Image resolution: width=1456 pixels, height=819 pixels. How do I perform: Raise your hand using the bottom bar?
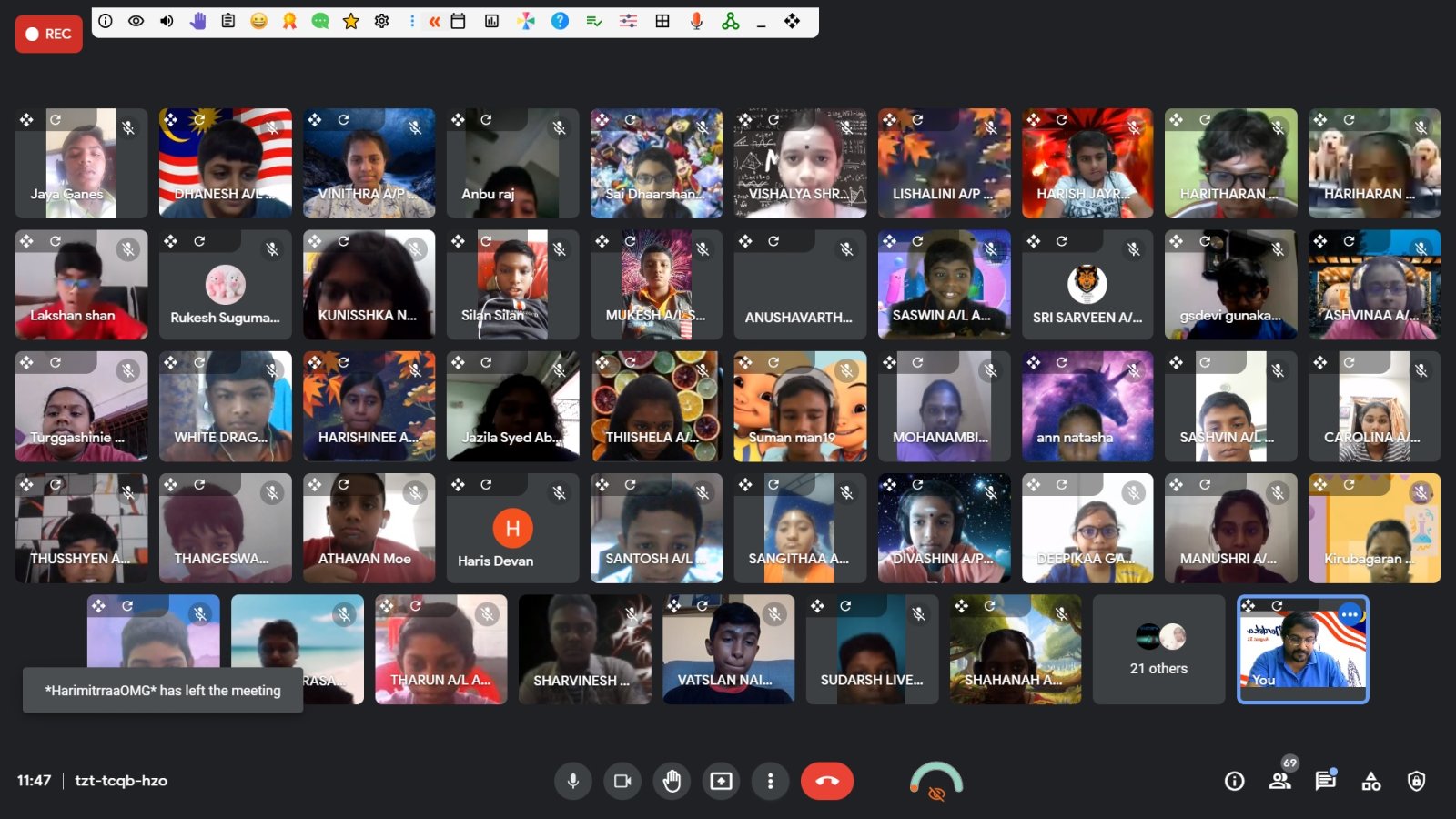pos(672,781)
